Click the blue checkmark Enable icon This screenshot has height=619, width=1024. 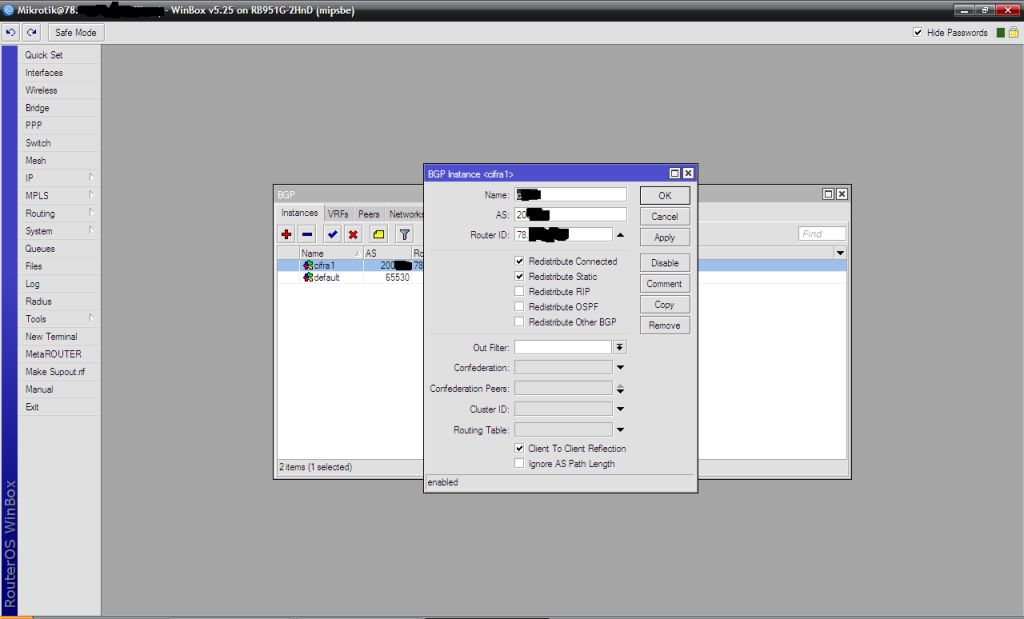[332, 234]
